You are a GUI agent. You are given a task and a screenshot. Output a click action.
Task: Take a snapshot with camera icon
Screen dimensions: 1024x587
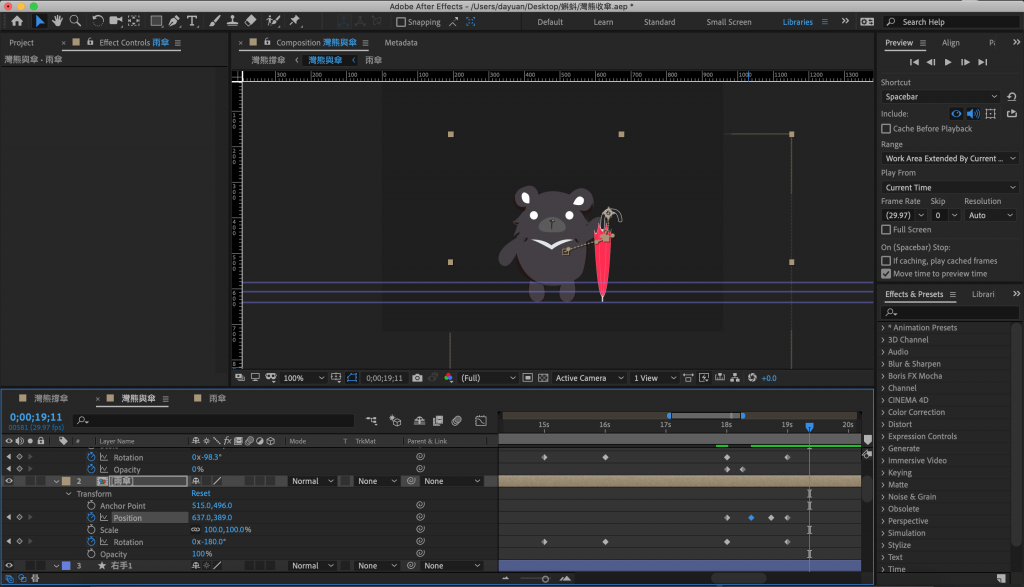tap(417, 377)
